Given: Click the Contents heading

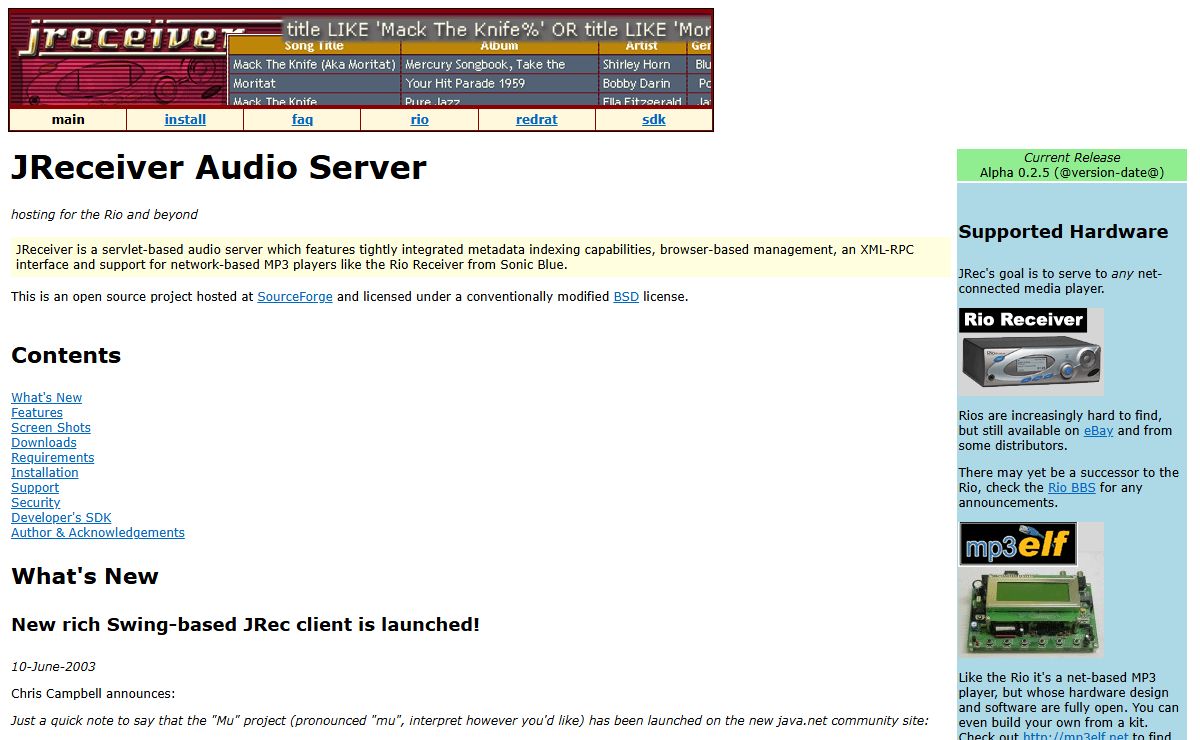Looking at the screenshot, I should click(x=66, y=356).
